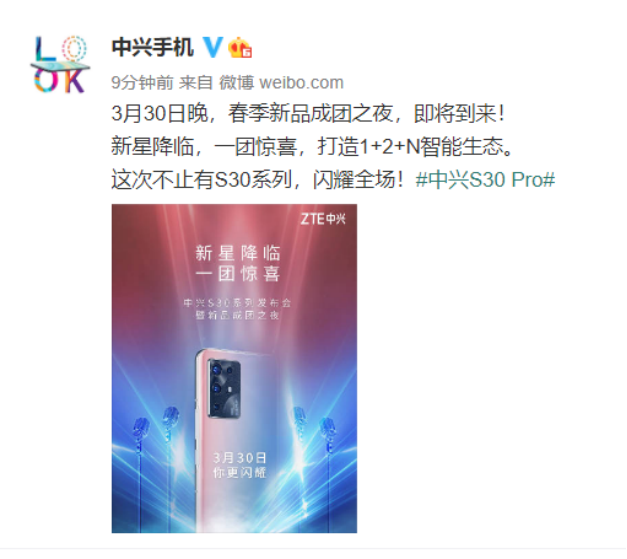Click the post line mentioning 1+2+N智能生态
This screenshot has width=627, height=559.
(x=312, y=146)
